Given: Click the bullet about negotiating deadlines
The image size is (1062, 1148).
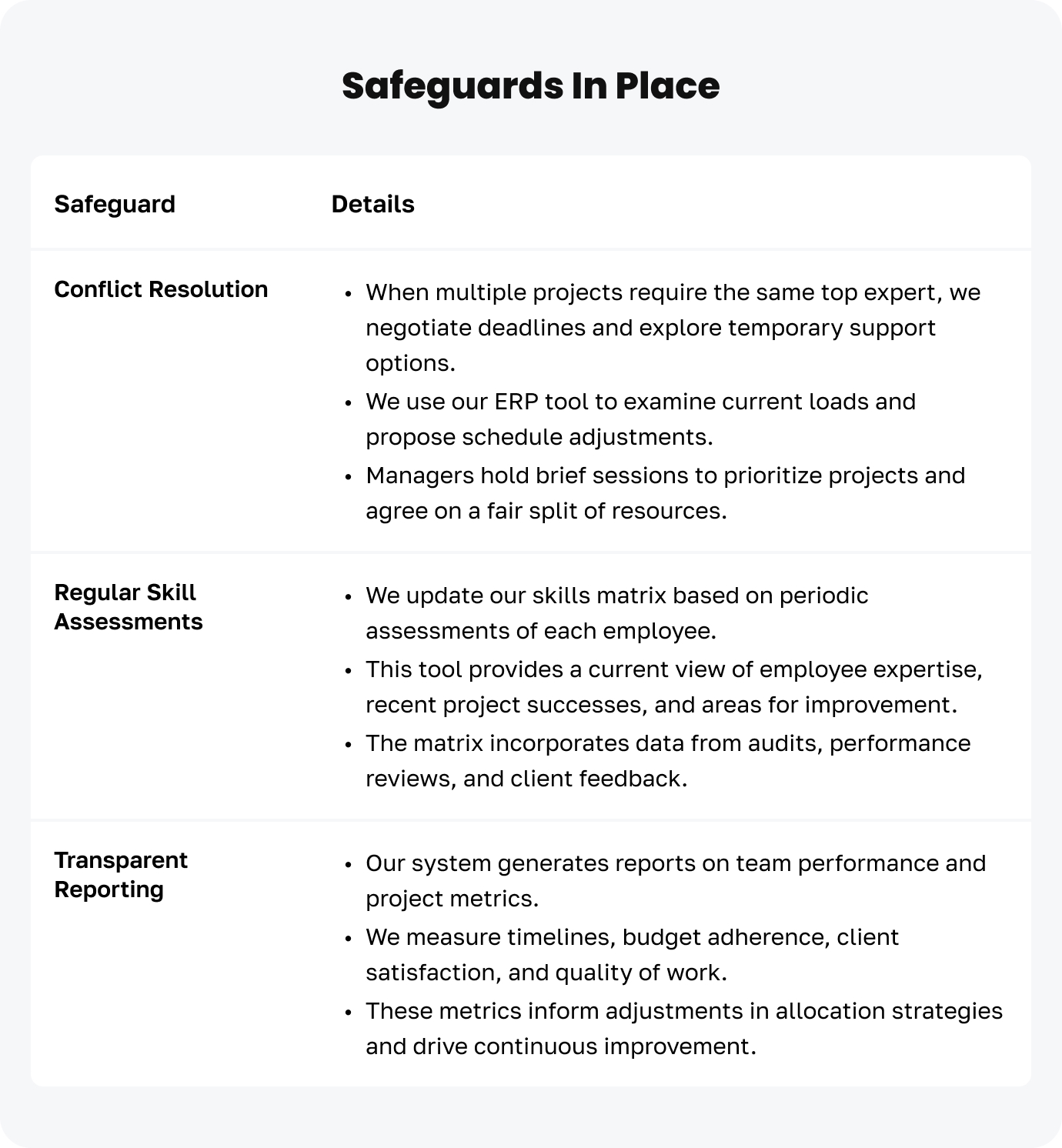Looking at the screenshot, I should coord(673,328).
